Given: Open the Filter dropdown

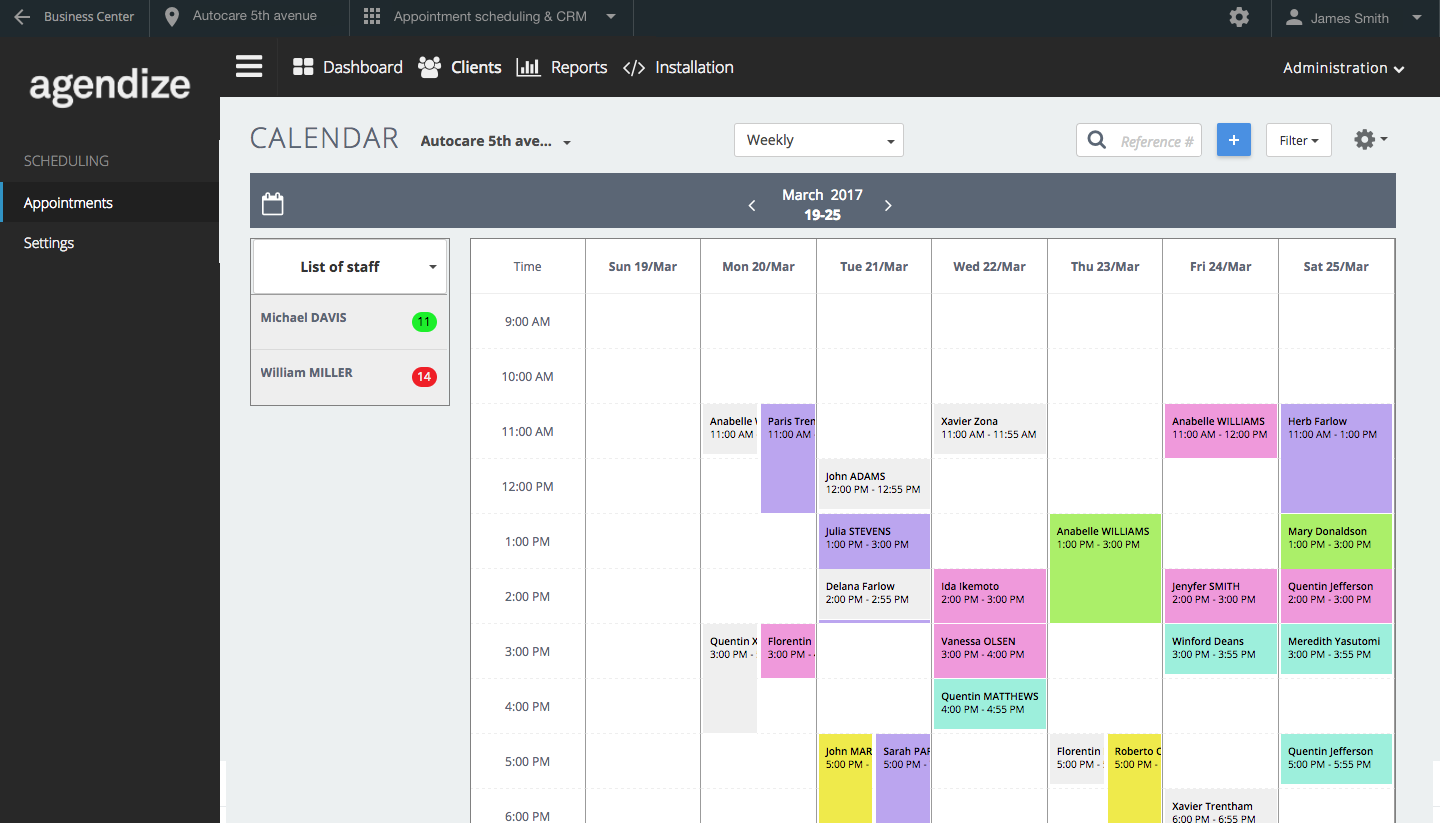Looking at the screenshot, I should coord(1298,140).
